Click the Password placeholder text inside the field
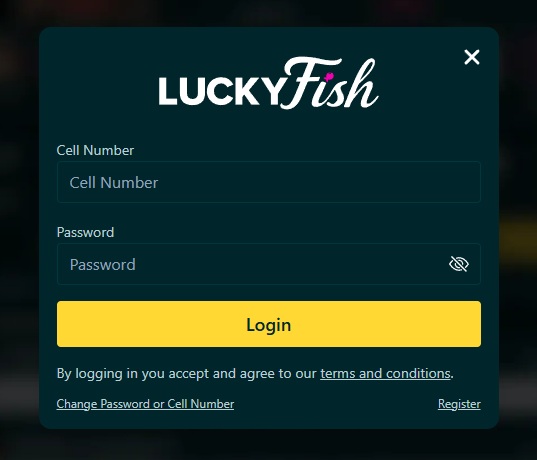The image size is (537, 460). [x=103, y=264]
